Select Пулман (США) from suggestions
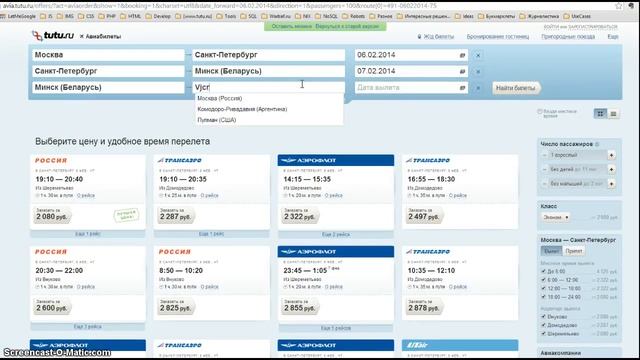The height and width of the screenshot is (360, 640). 217,120
